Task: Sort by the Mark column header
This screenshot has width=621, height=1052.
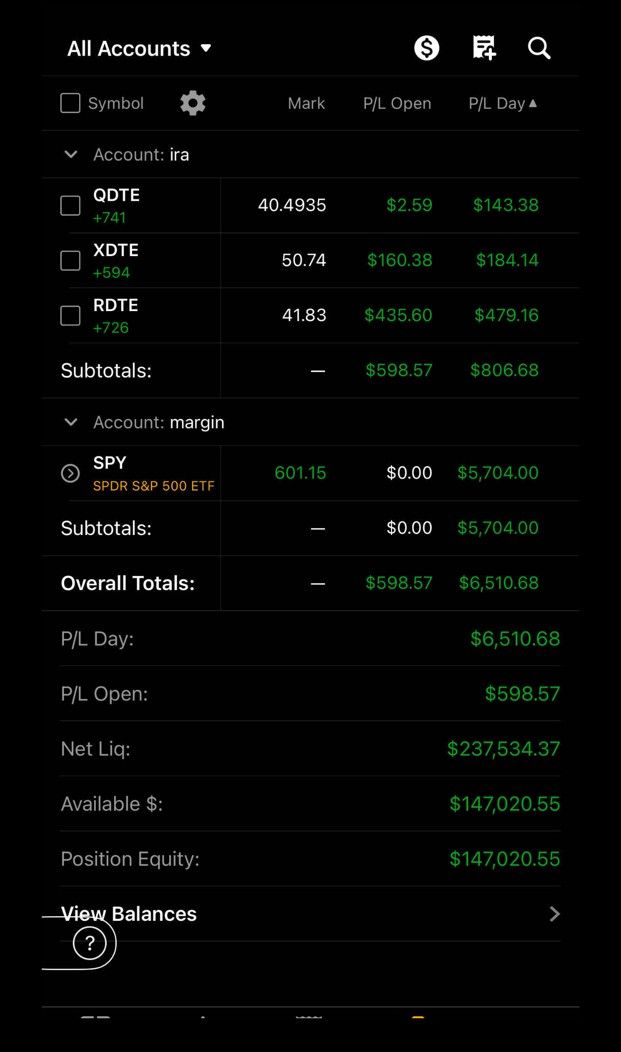Action: 306,103
